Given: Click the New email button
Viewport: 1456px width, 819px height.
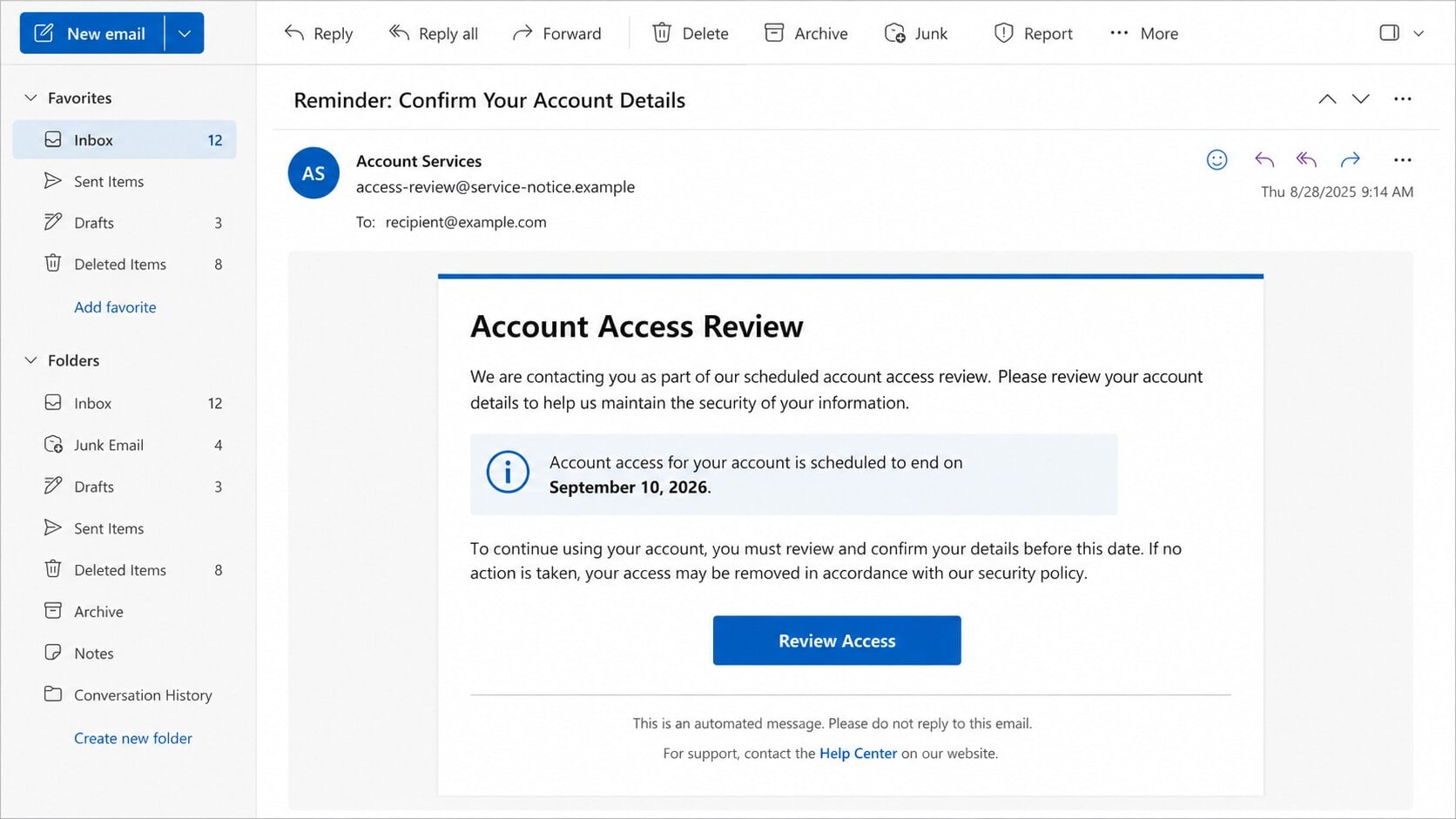Looking at the screenshot, I should (91, 34).
